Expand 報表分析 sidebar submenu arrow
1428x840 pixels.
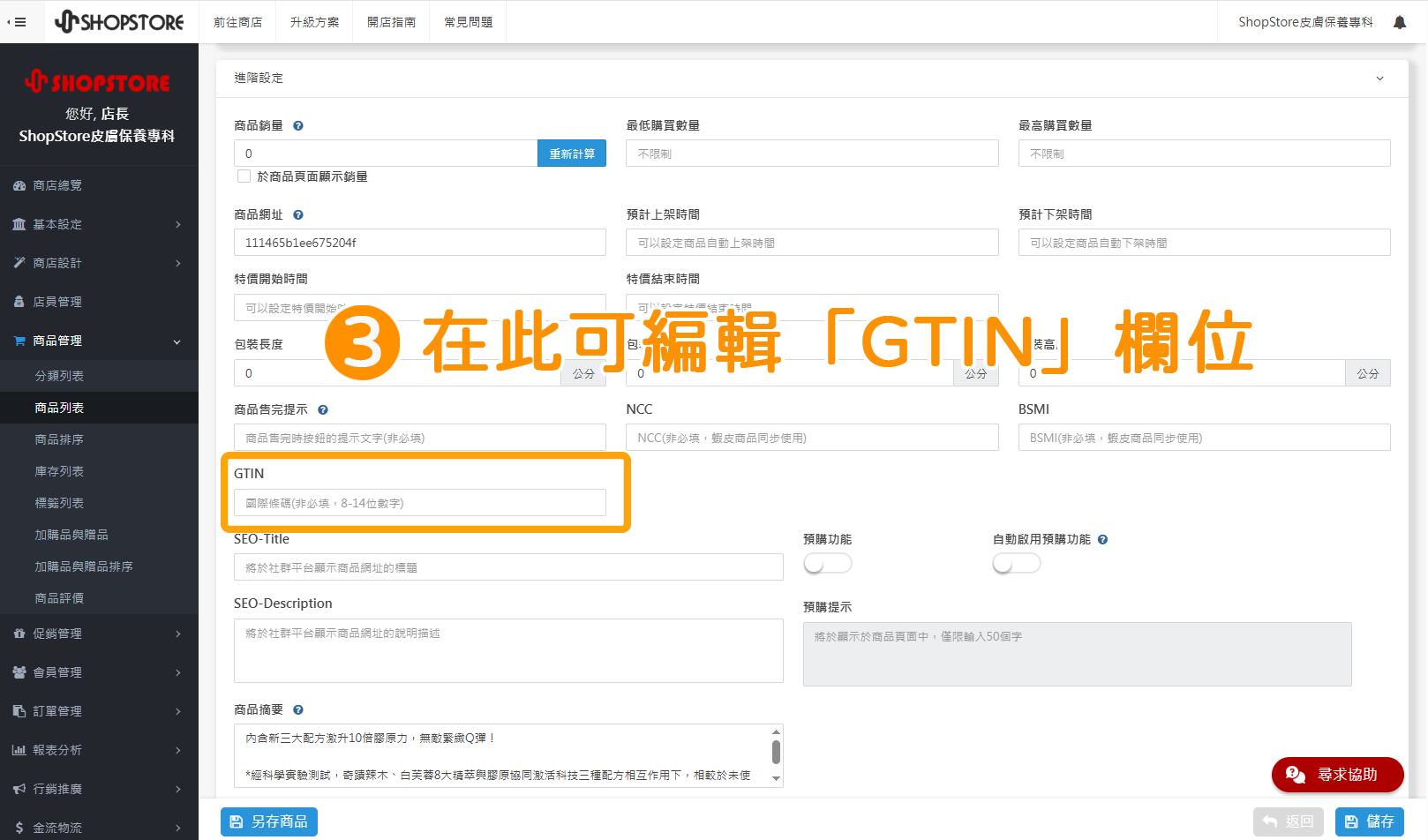(178, 751)
